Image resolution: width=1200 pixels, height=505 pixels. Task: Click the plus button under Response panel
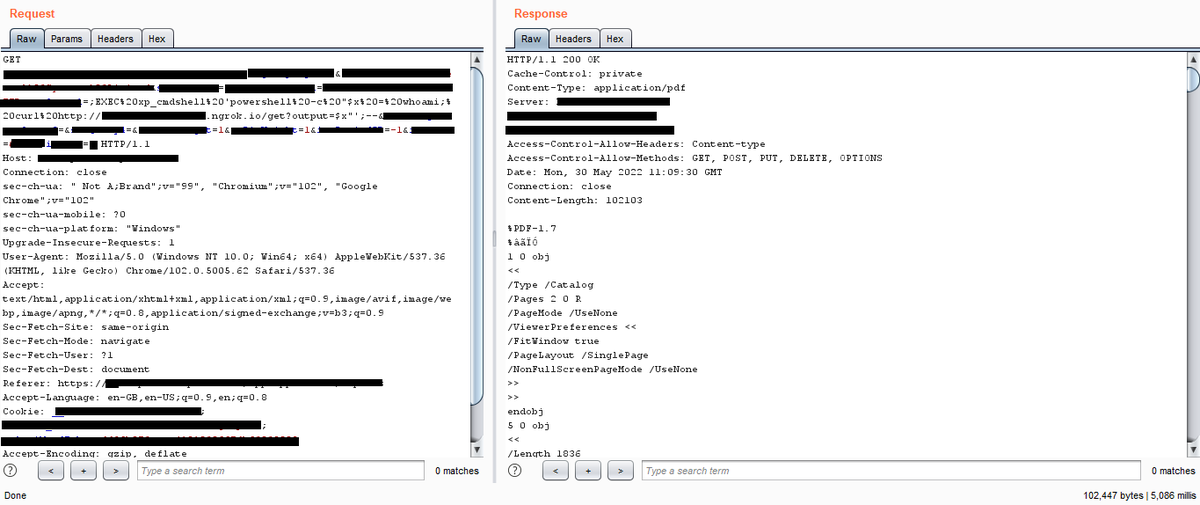point(589,470)
